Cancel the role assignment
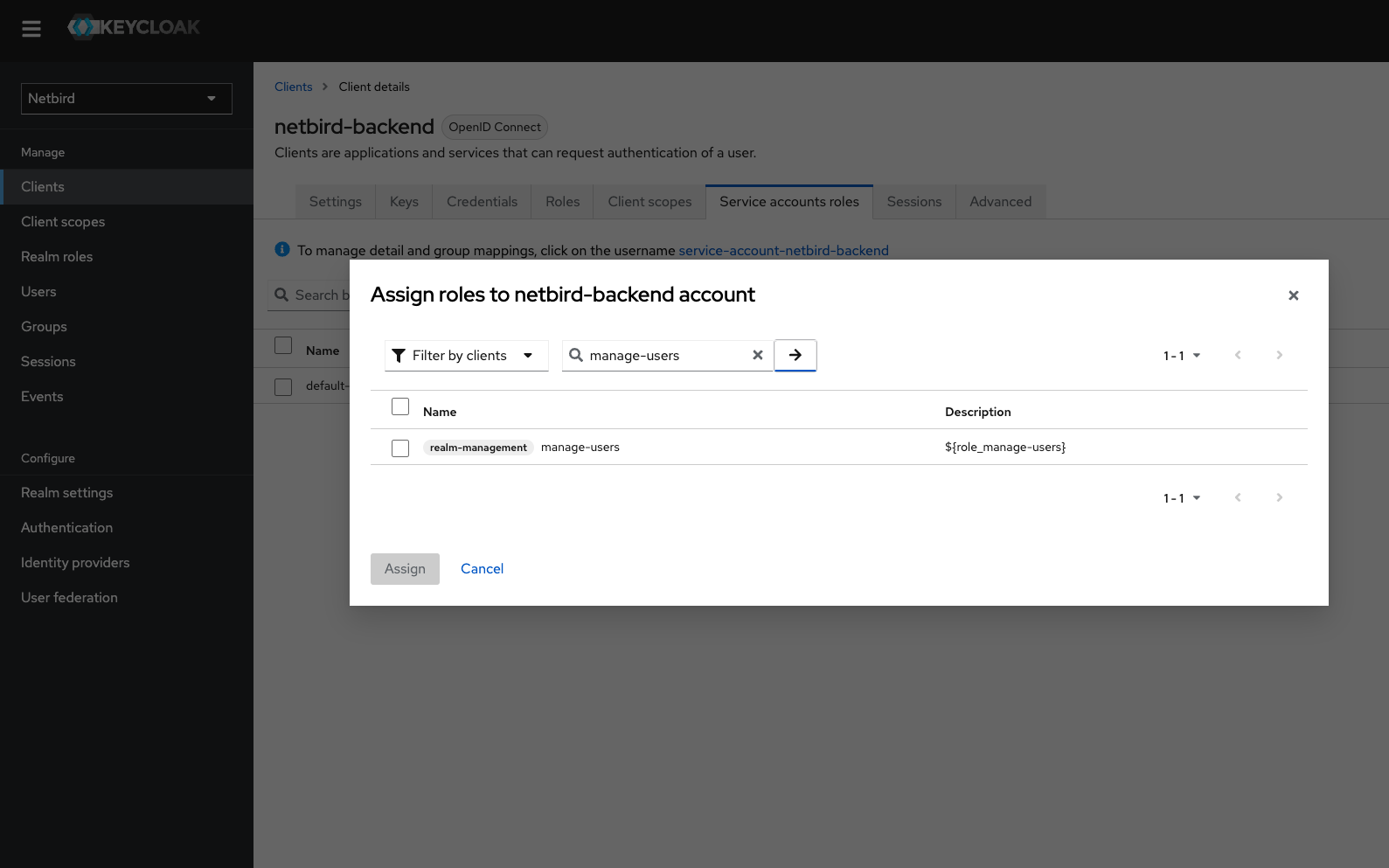This screenshot has height=868, width=1389. (x=482, y=569)
